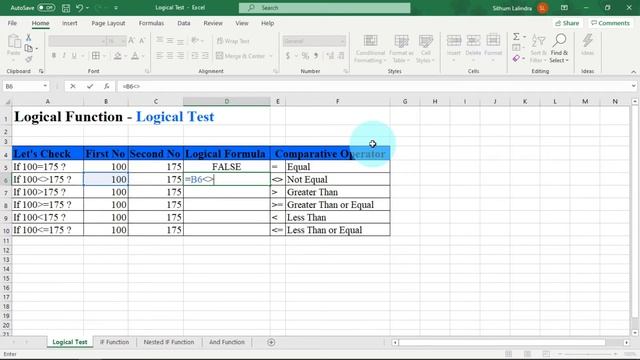Switch to the Review tab
The height and width of the screenshot is (360, 640).
[x=213, y=23]
